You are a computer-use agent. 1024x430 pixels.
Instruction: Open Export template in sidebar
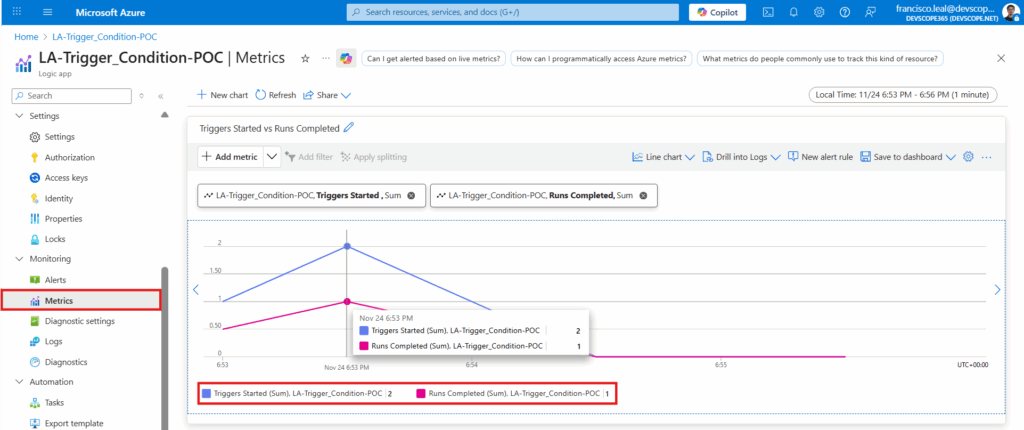[x=74, y=423]
